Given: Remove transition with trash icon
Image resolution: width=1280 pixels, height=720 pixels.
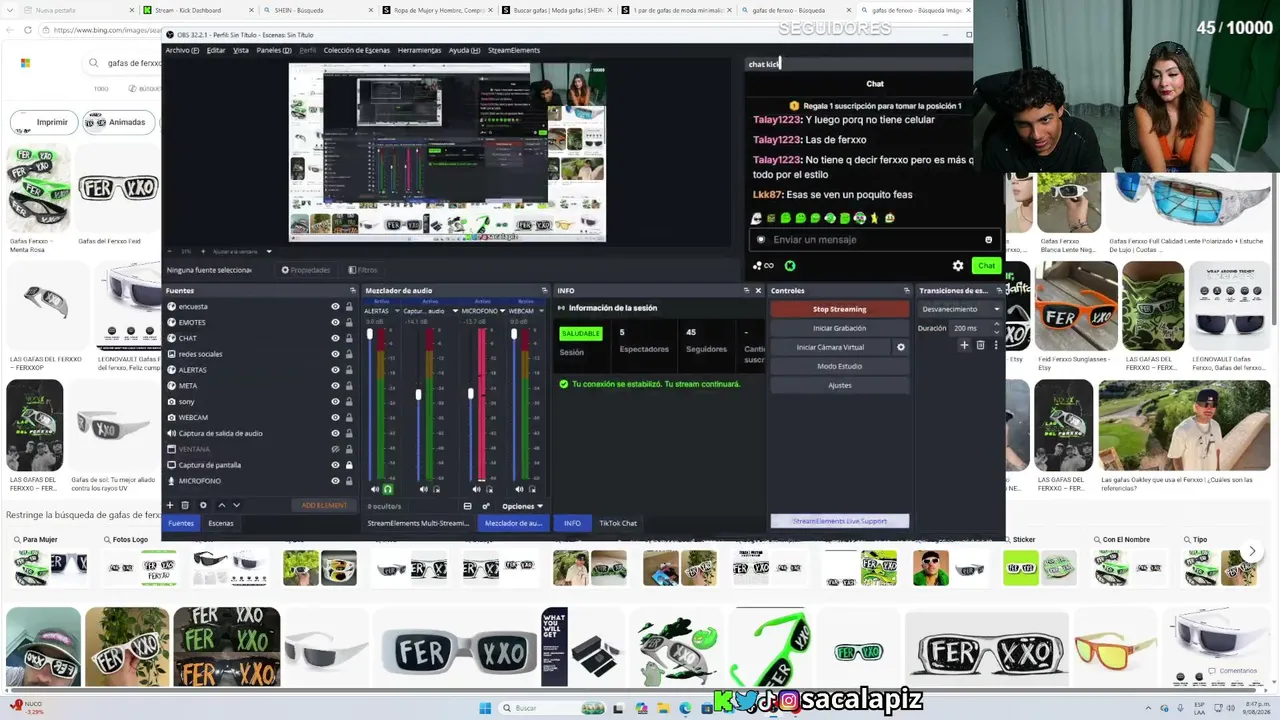Looking at the screenshot, I should tap(980, 345).
